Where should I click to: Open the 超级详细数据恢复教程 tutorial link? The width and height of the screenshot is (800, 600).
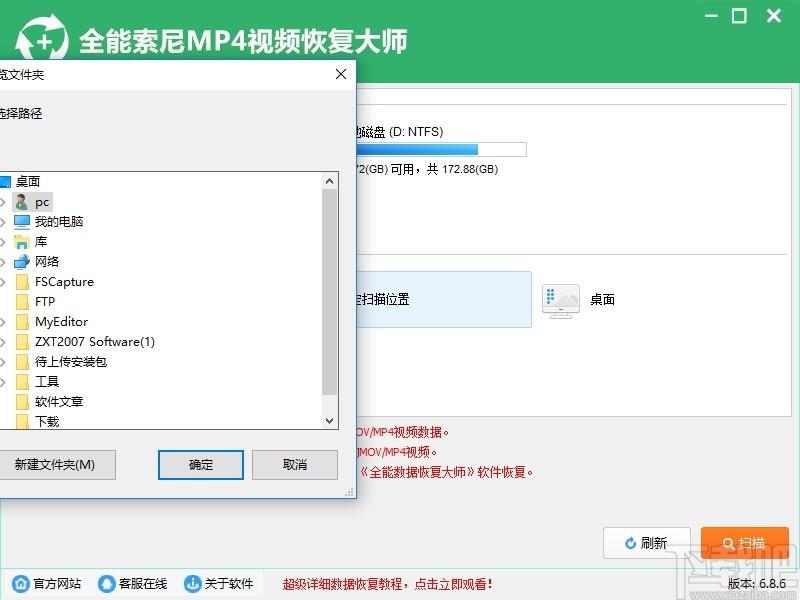tap(388, 584)
